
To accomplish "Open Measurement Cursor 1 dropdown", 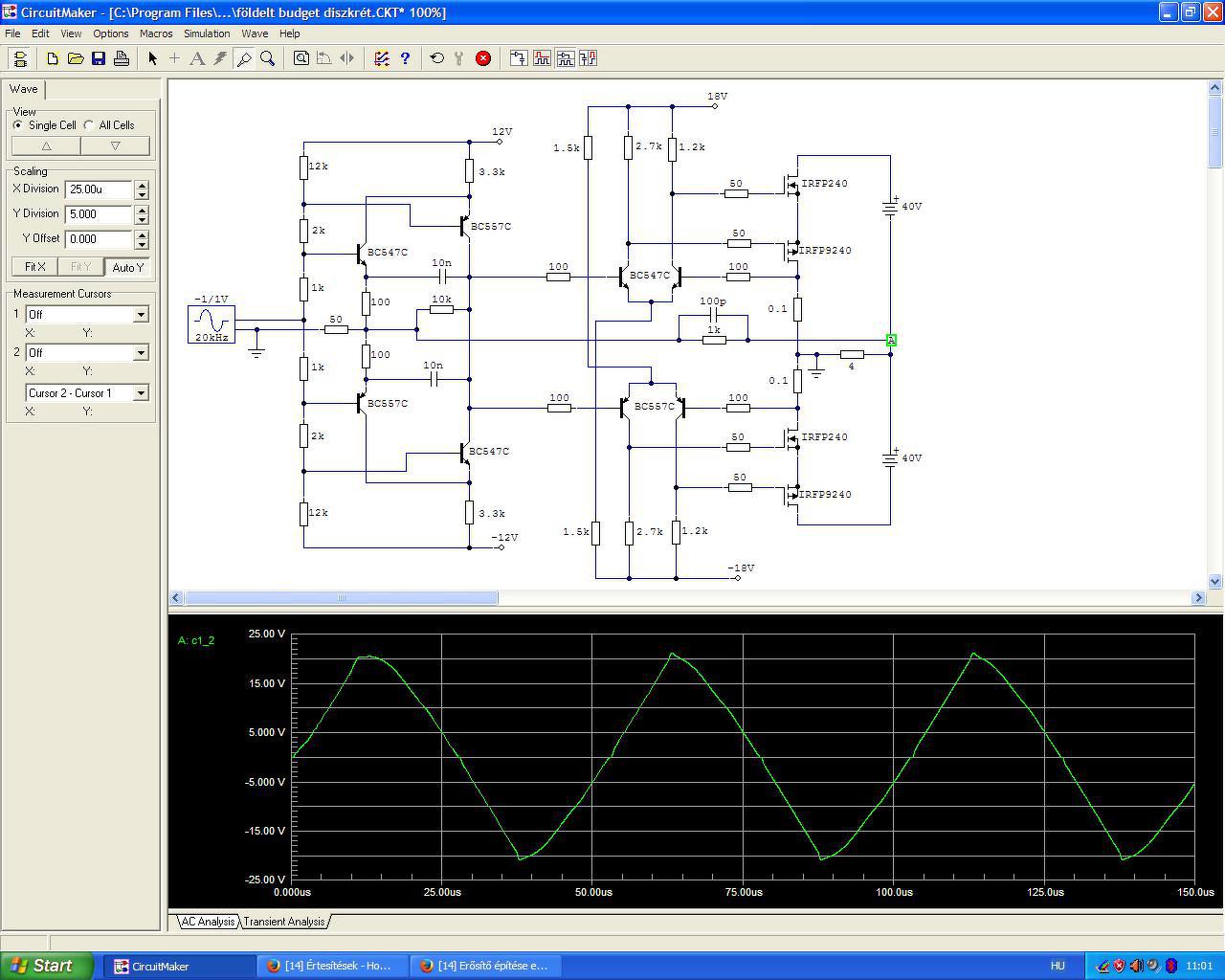I will pos(141,315).
